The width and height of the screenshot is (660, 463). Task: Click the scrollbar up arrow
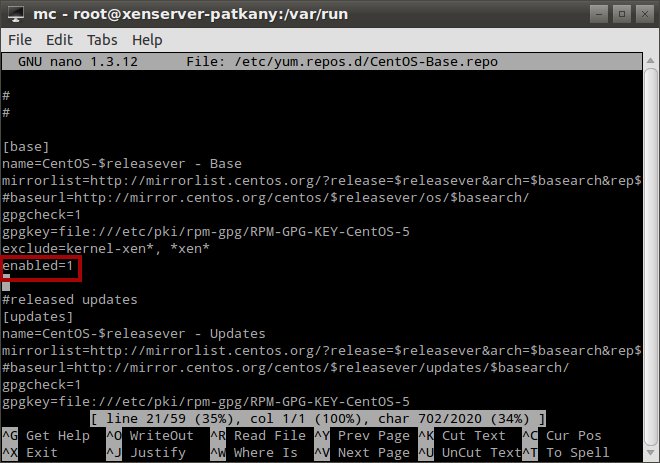650,61
